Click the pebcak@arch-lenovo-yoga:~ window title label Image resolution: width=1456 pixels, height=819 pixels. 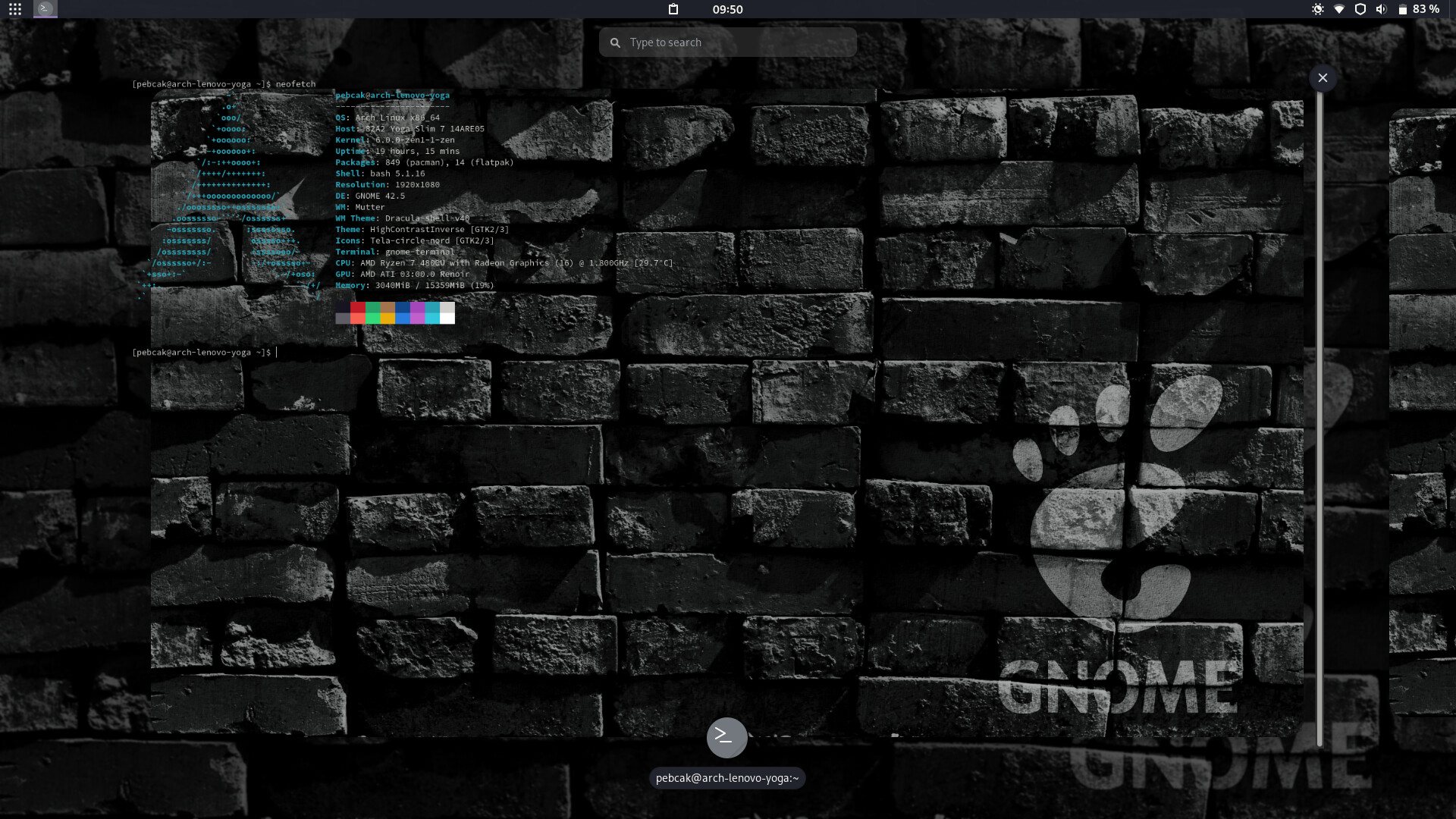(727, 778)
